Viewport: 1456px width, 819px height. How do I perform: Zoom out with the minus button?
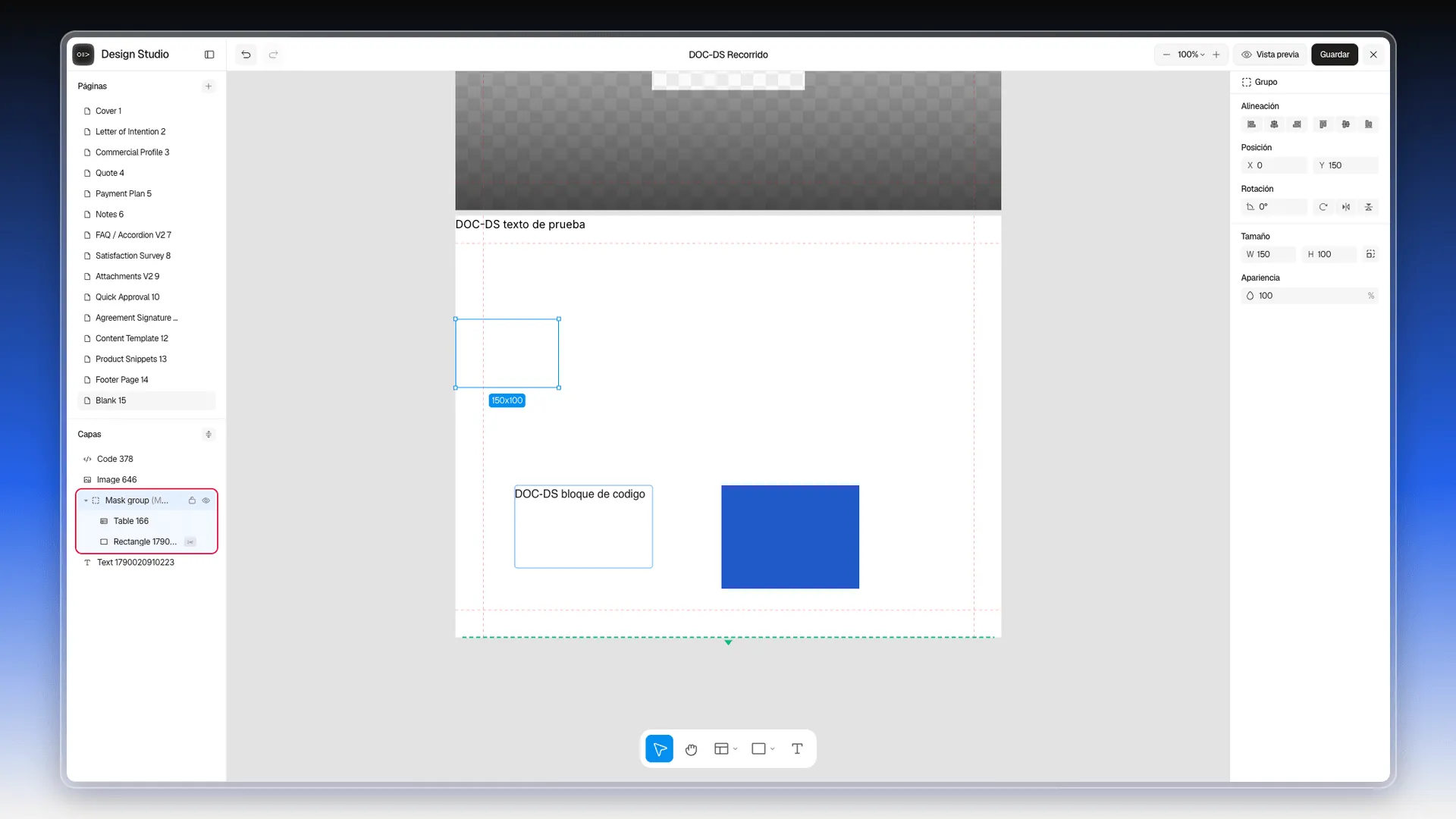1166,55
